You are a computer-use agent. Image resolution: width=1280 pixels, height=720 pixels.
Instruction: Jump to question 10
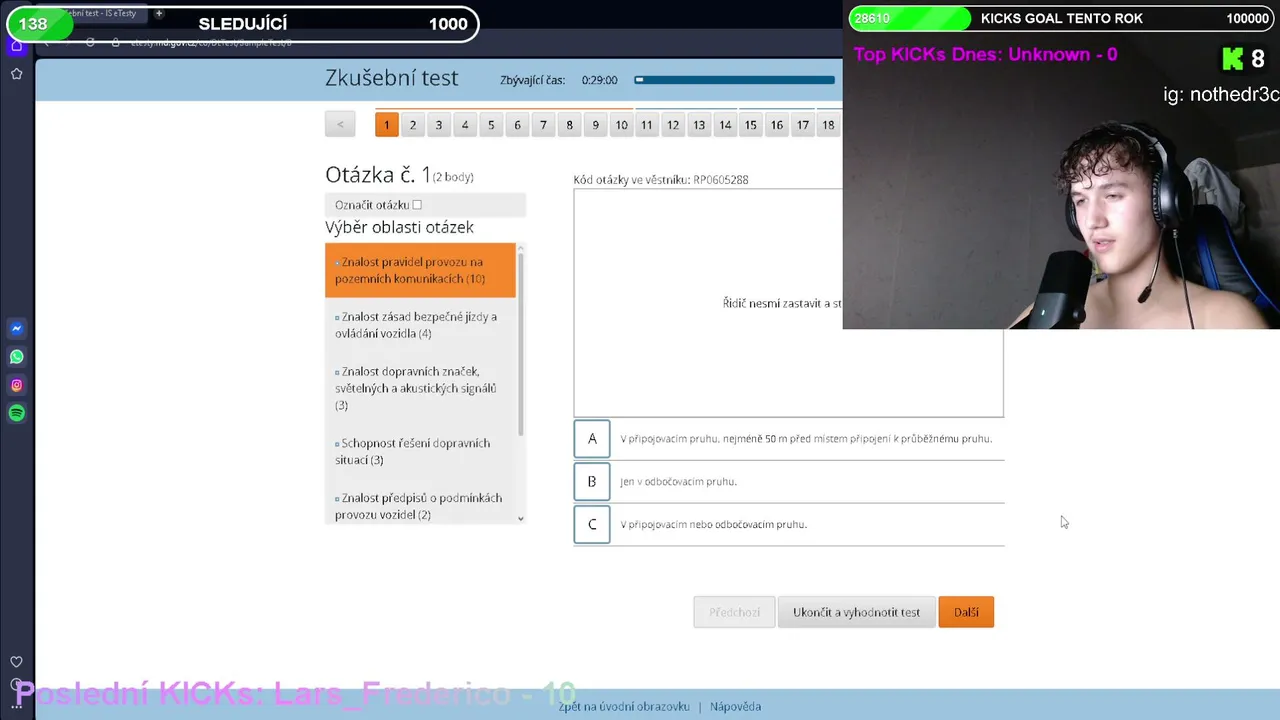pyautogui.click(x=621, y=125)
